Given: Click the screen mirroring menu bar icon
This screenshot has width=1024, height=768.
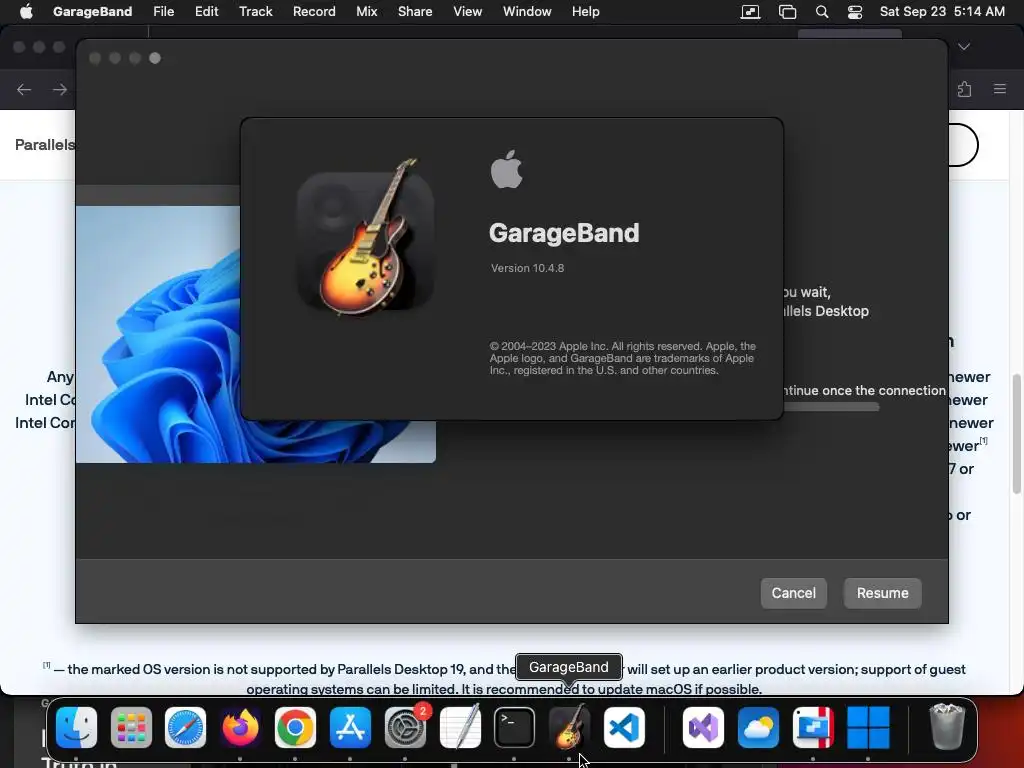Looking at the screenshot, I should point(750,12).
